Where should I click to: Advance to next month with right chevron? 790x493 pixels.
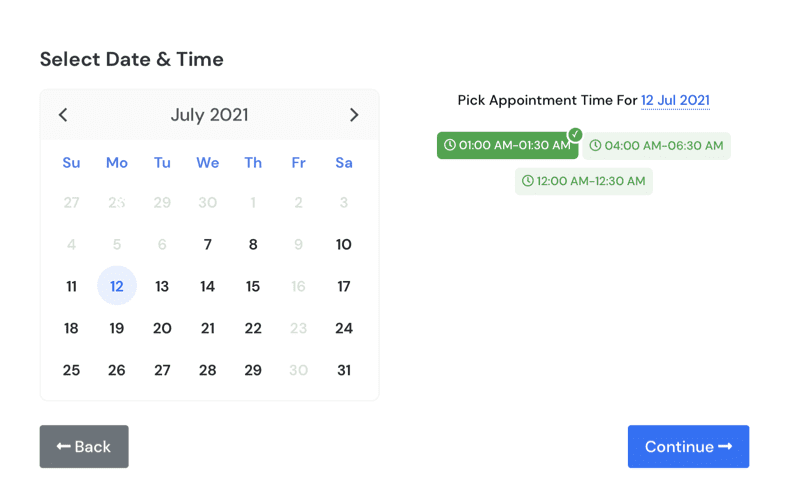pos(354,115)
